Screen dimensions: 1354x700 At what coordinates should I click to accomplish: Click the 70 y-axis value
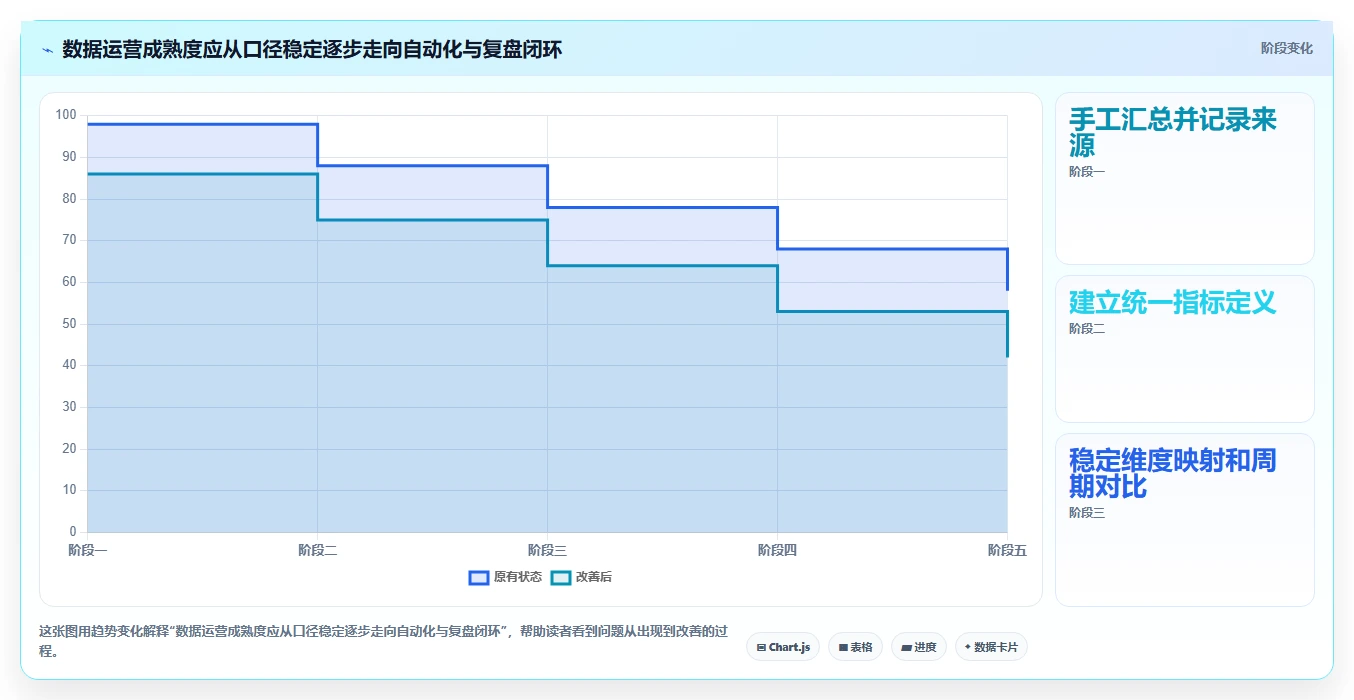tap(69, 240)
